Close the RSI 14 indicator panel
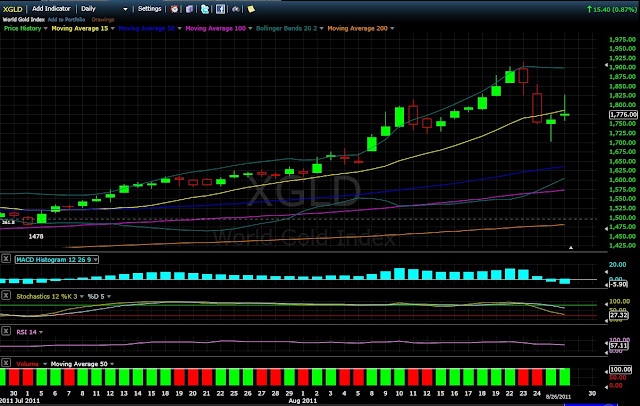 6,331
